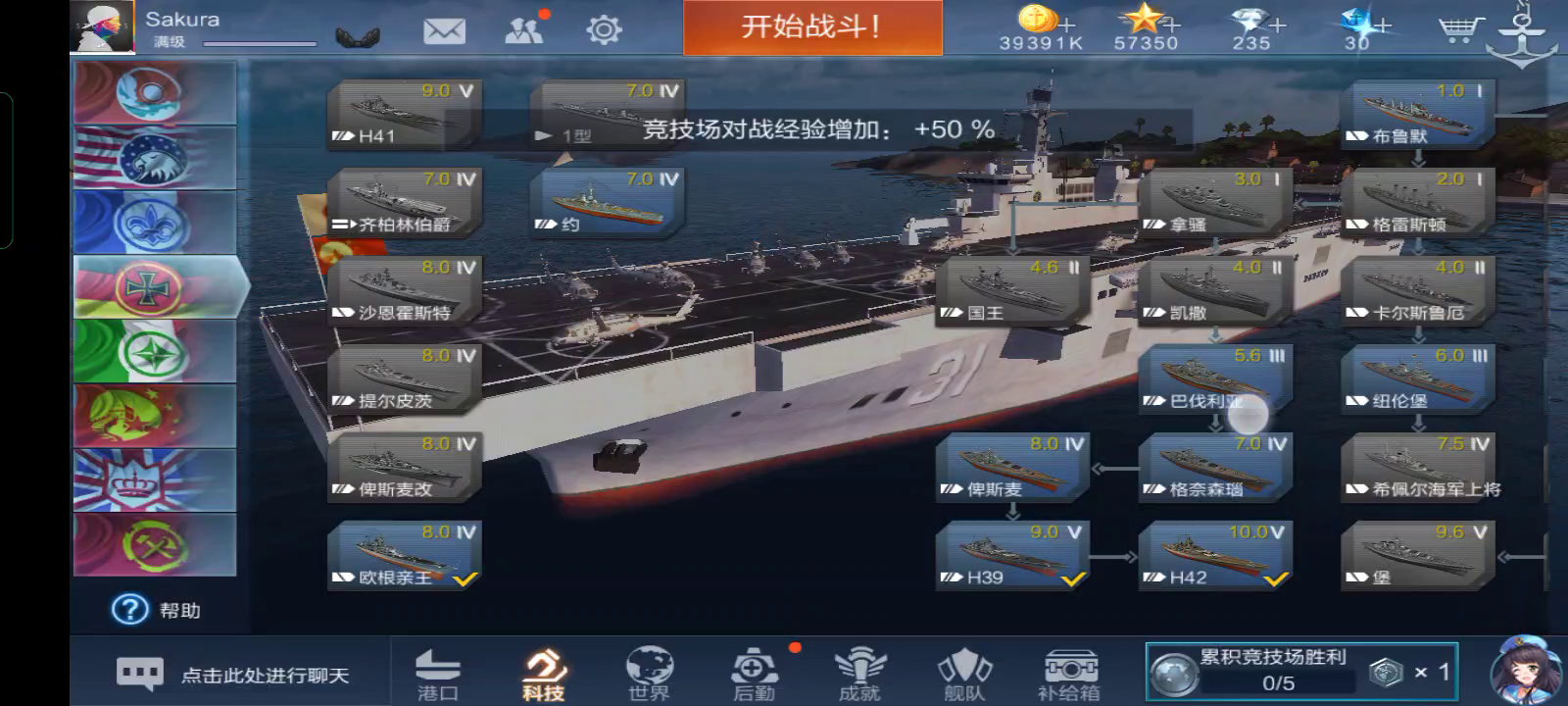Select the American eagle flag
Image resolution: width=1568 pixels, height=706 pixels.
[x=155, y=157]
